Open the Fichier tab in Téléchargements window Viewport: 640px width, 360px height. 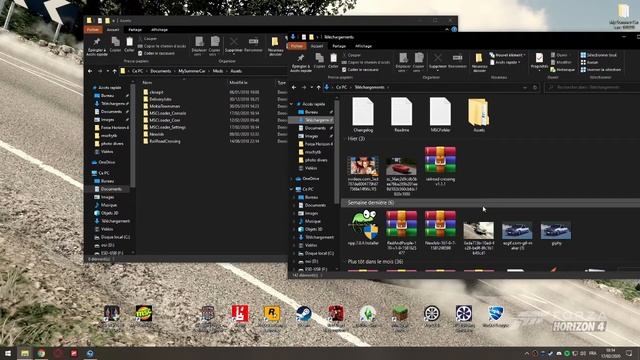297,46
